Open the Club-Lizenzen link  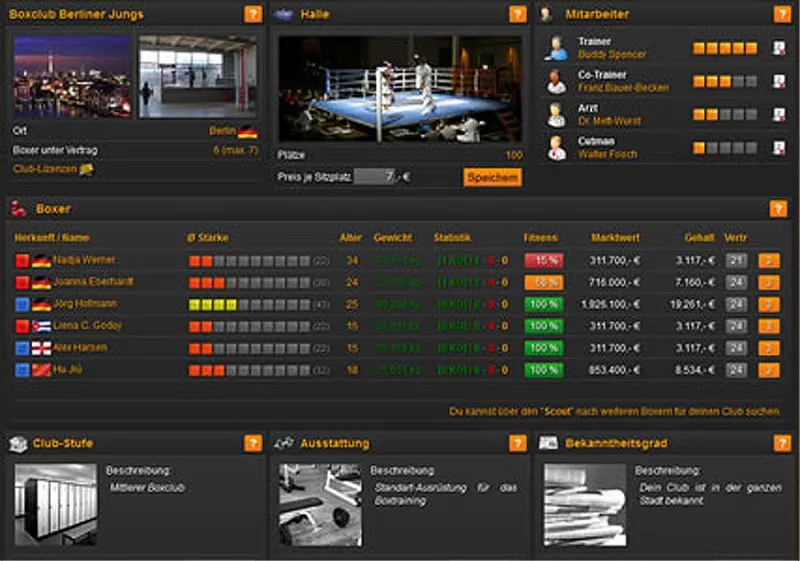(x=45, y=169)
